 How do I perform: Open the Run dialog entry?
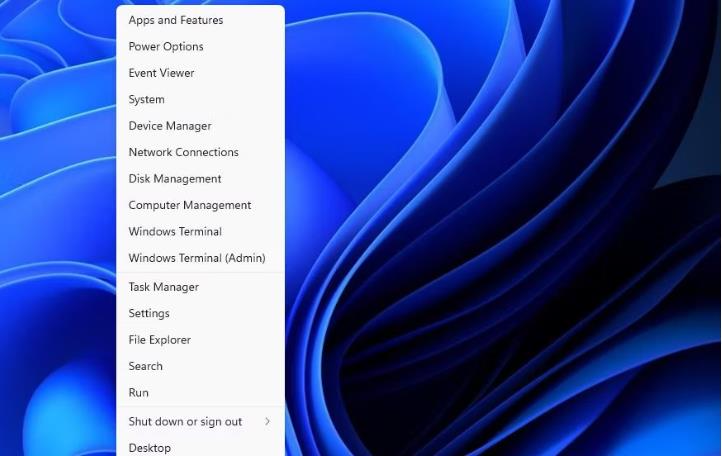[x=201, y=392]
